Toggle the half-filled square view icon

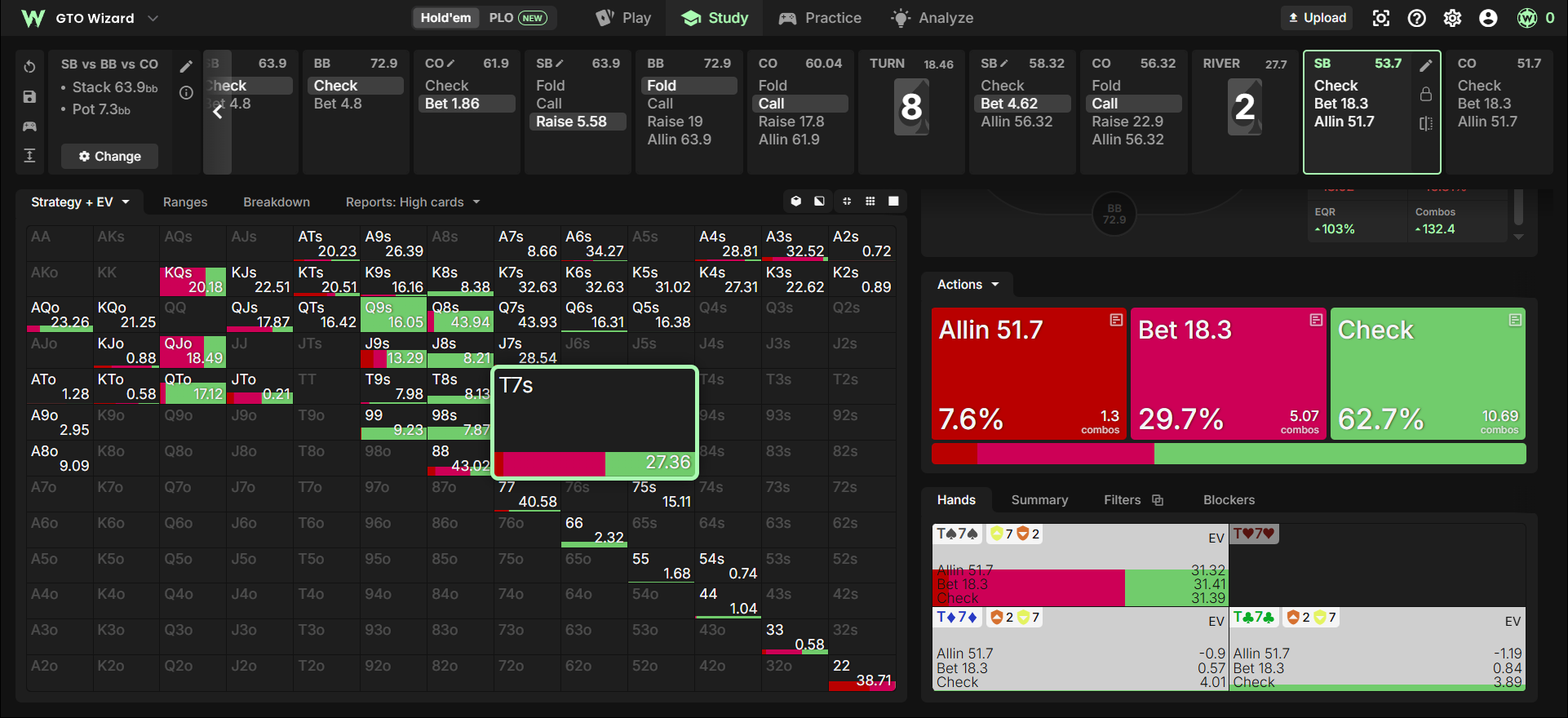[x=819, y=201]
